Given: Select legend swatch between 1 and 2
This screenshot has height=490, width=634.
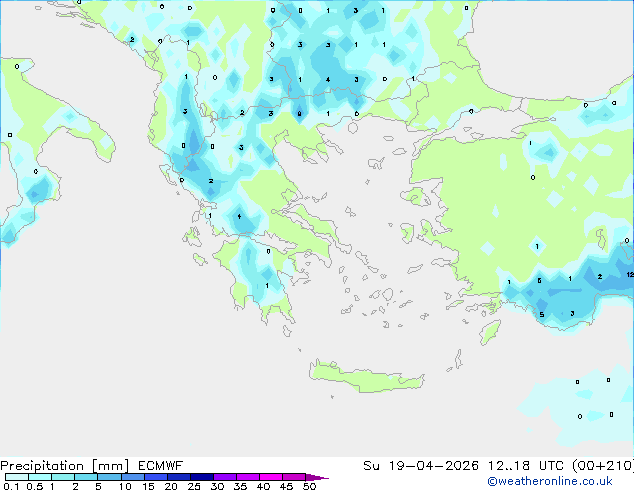Looking at the screenshot, I should coord(63,478).
